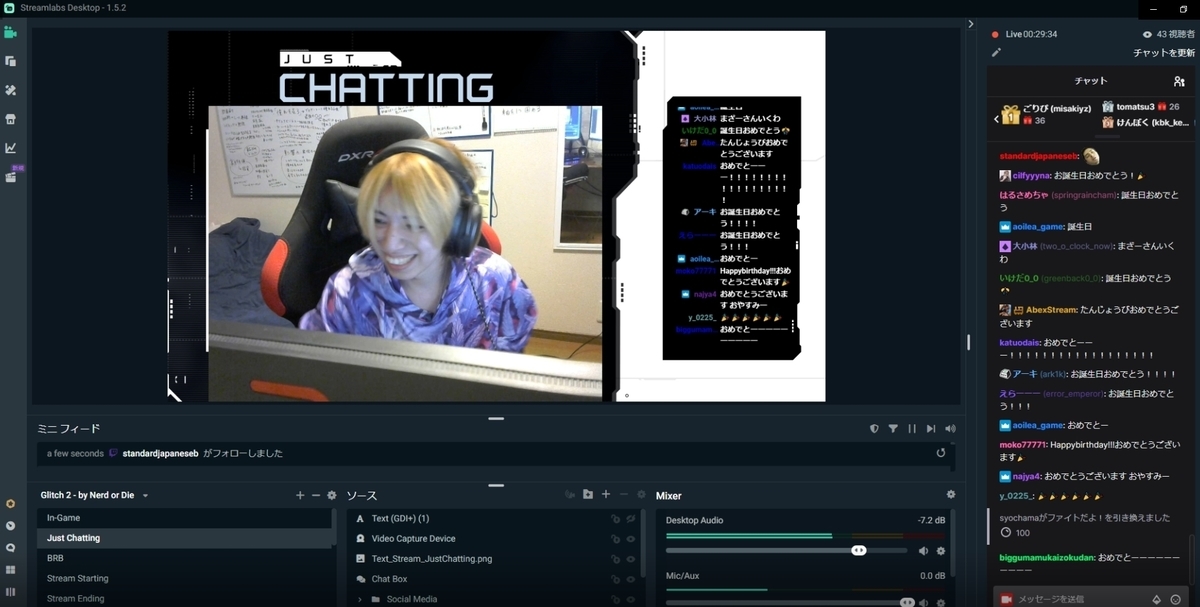Toggle visibility of Text (GDI+) (1) source
This screenshot has width=1200, height=607.
631,518
